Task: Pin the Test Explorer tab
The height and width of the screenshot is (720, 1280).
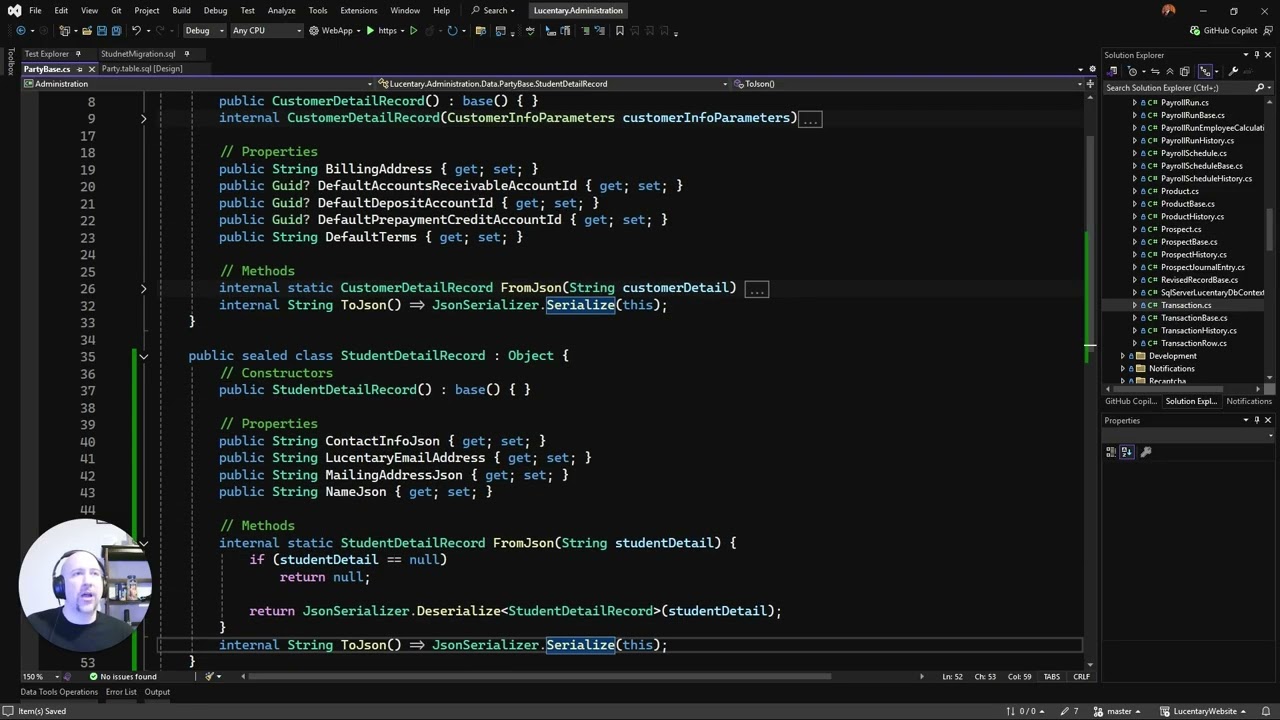Action: point(80,54)
